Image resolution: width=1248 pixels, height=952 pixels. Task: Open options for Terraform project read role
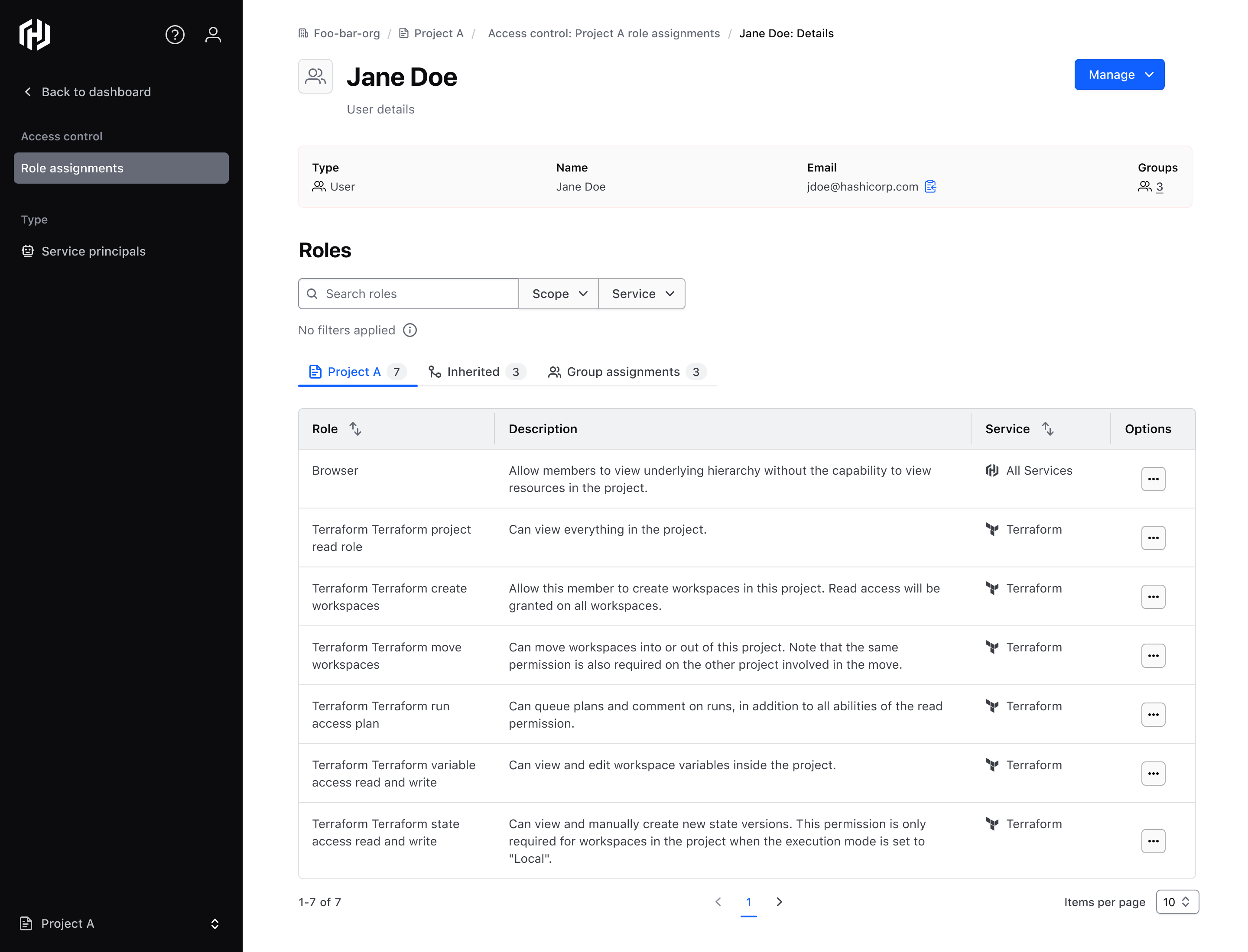(x=1153, y=538)
